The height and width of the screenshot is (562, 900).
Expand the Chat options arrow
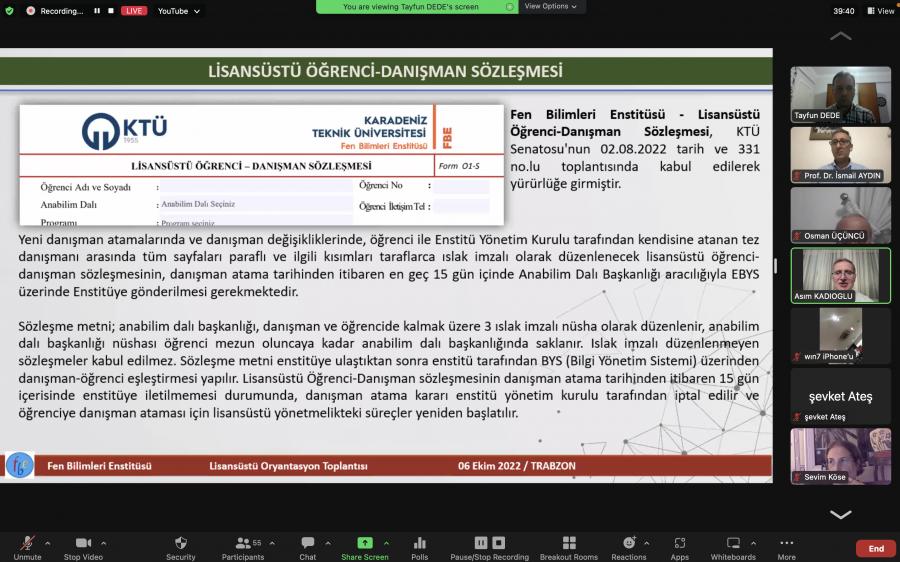328,543
